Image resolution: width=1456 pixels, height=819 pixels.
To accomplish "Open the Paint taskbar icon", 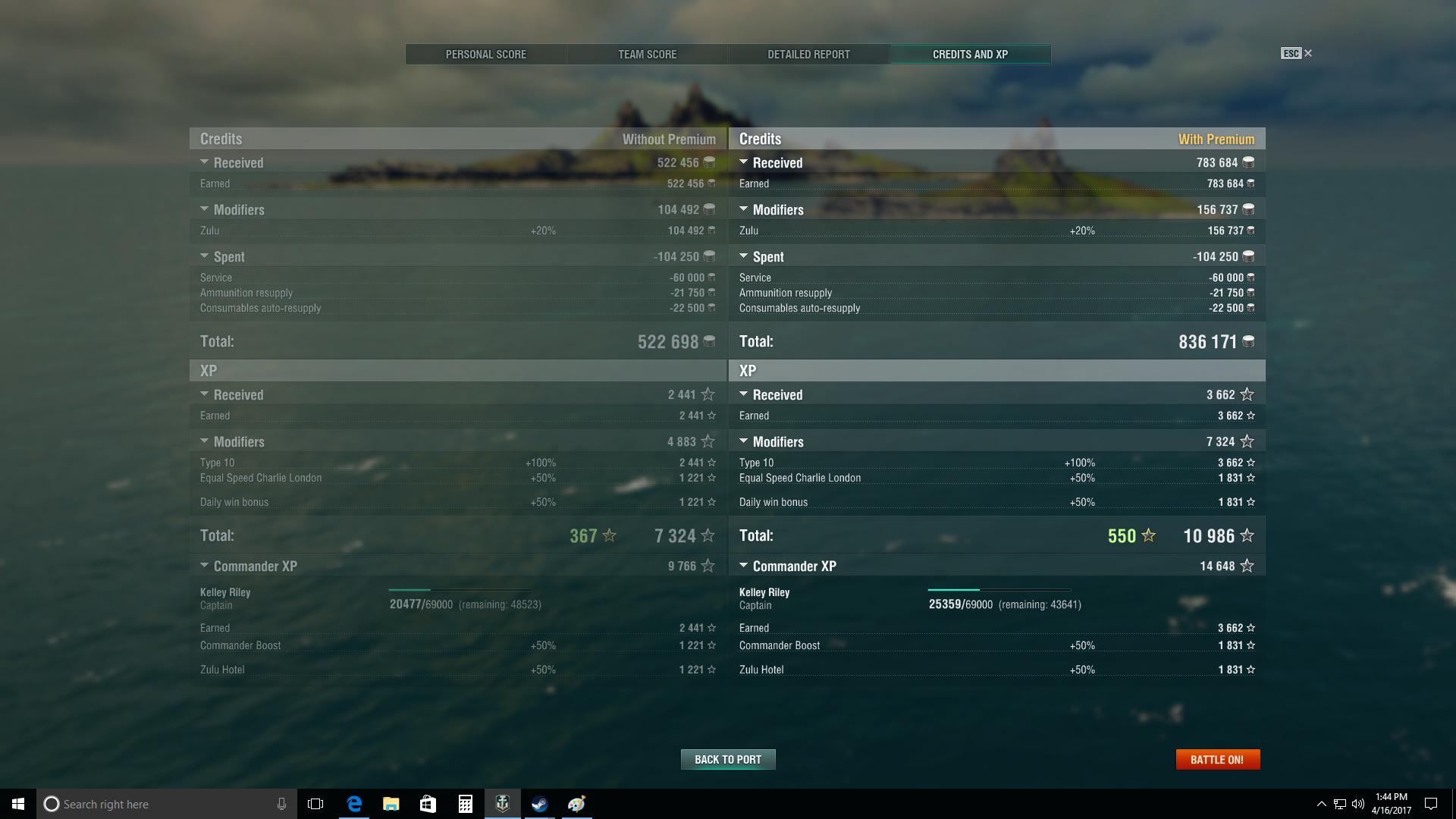I will (x=576, y=804).
